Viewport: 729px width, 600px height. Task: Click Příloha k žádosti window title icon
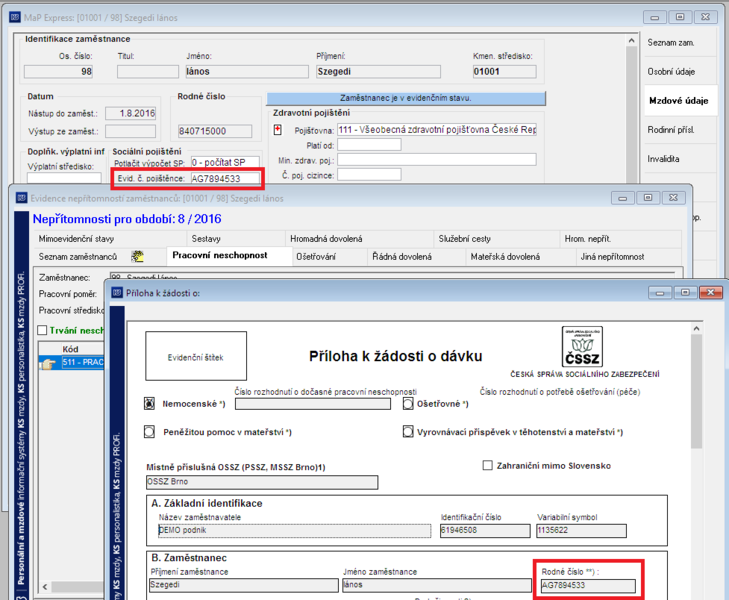pyautogui.click(x=117, y=293)
